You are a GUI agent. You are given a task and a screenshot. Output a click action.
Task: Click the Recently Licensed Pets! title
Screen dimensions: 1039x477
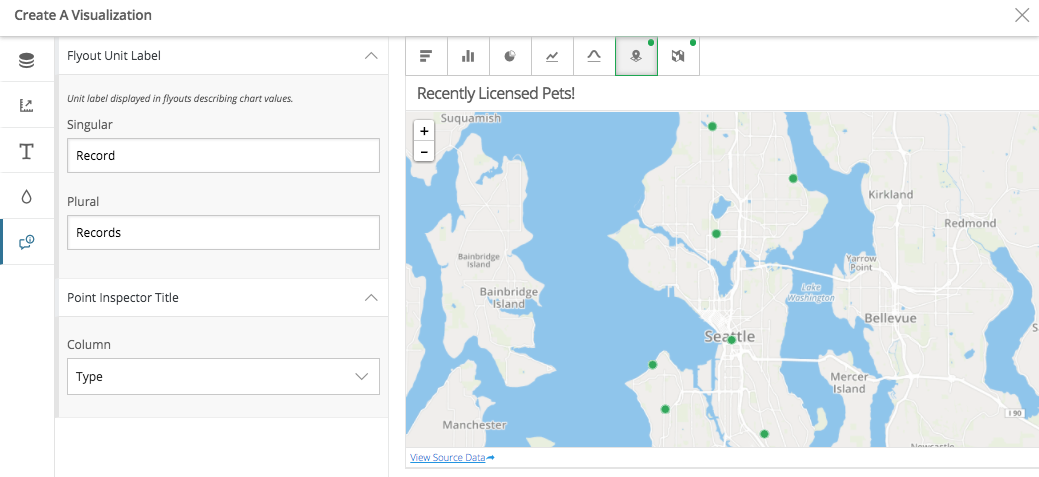point(496,93)
